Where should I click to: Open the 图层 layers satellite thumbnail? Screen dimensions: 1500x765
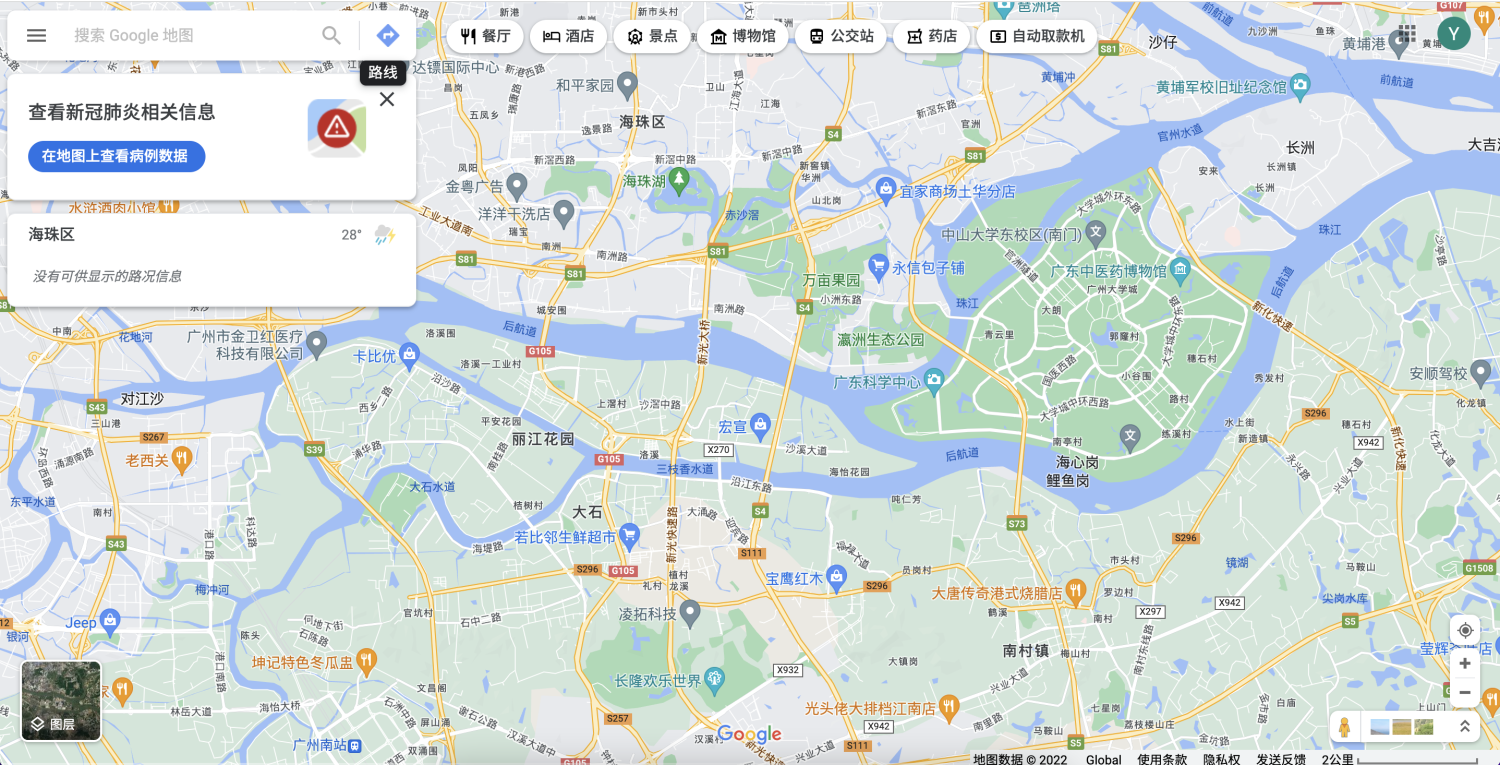[x=61, y=700]
